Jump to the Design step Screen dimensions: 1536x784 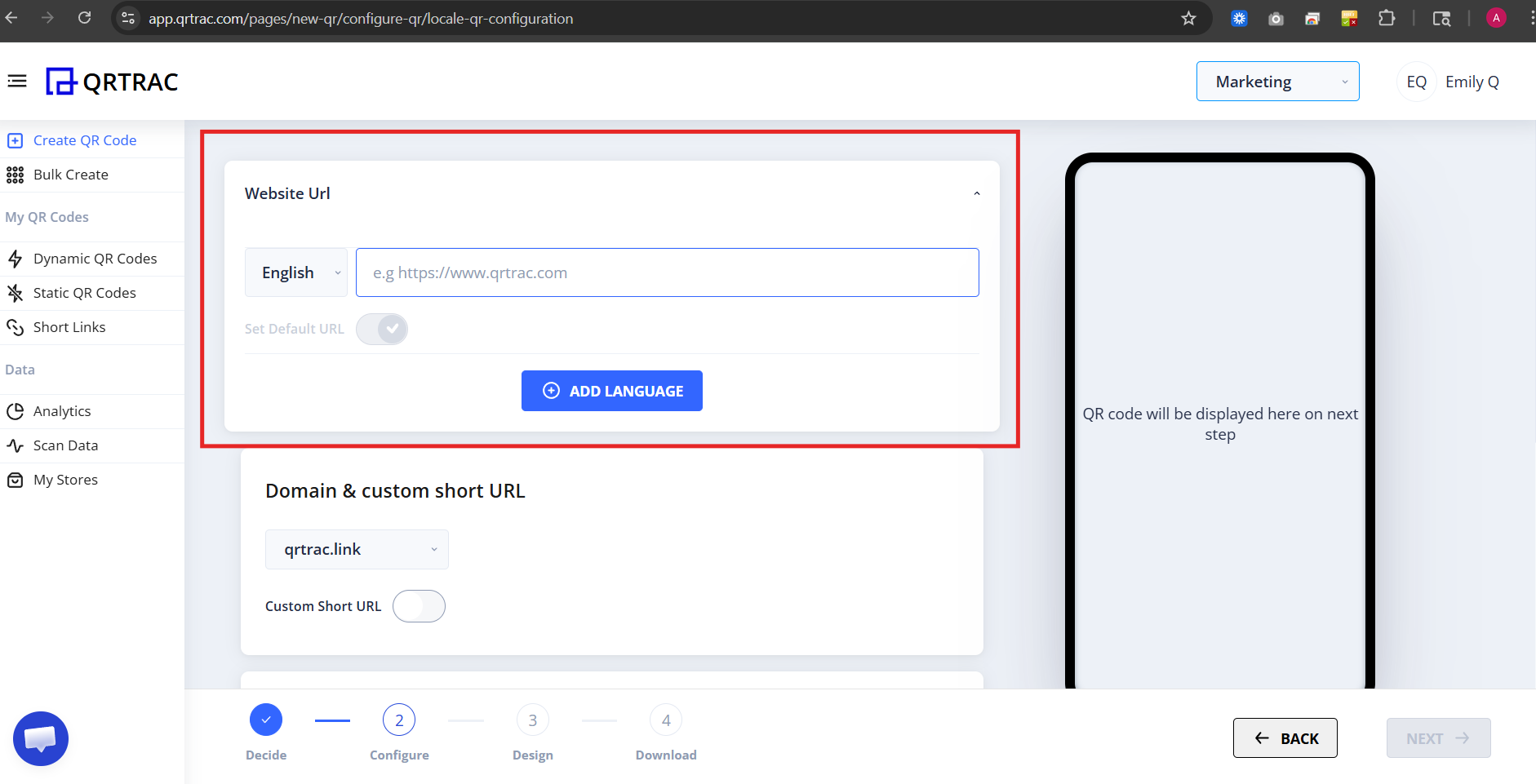point(532,720)
